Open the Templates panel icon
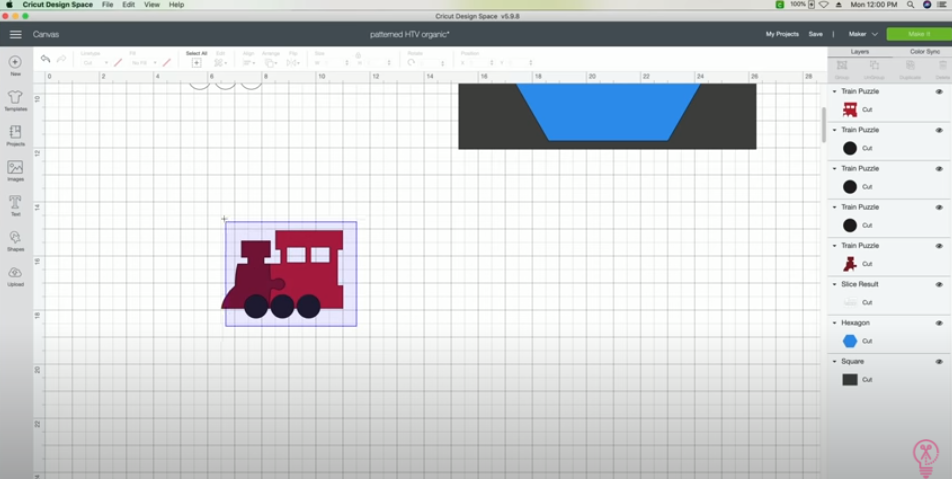This screenshot has height=479, width=952. coord(15,98)
